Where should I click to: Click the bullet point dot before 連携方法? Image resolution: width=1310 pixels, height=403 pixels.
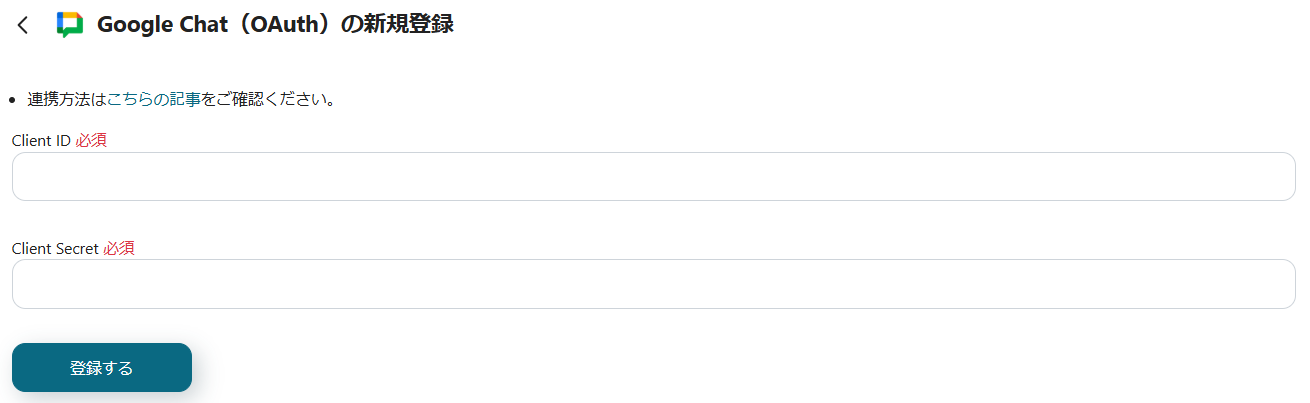click(12, 100)
